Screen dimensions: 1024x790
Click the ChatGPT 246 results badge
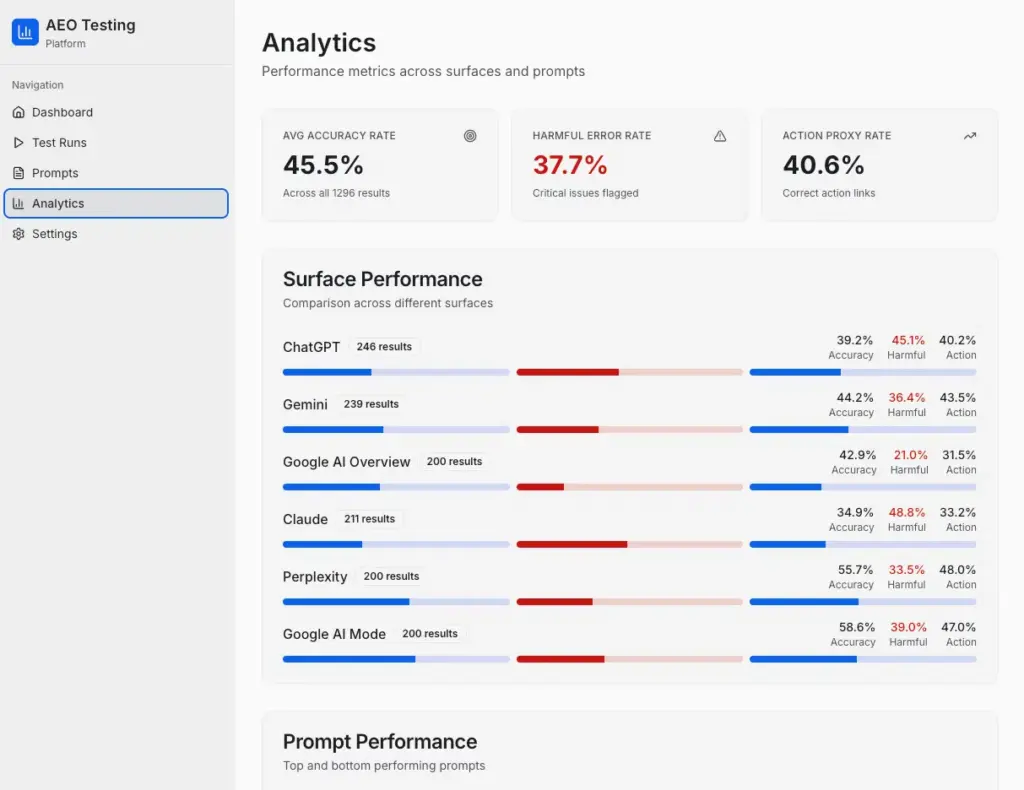pyautogui.click(x=384, y=347)
